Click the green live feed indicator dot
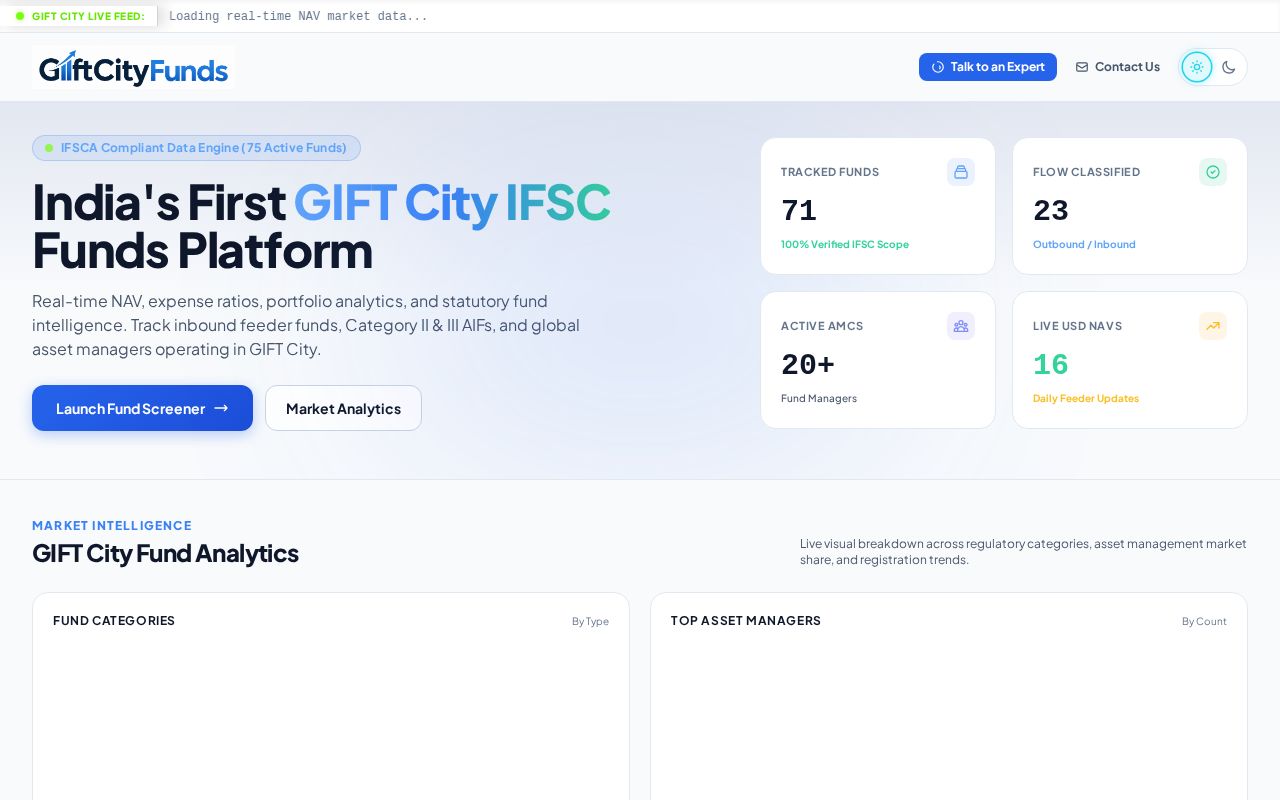Image resolution: width=1280 pixels, height=800 pixels. pyautogui.click(x=20, y=16)
